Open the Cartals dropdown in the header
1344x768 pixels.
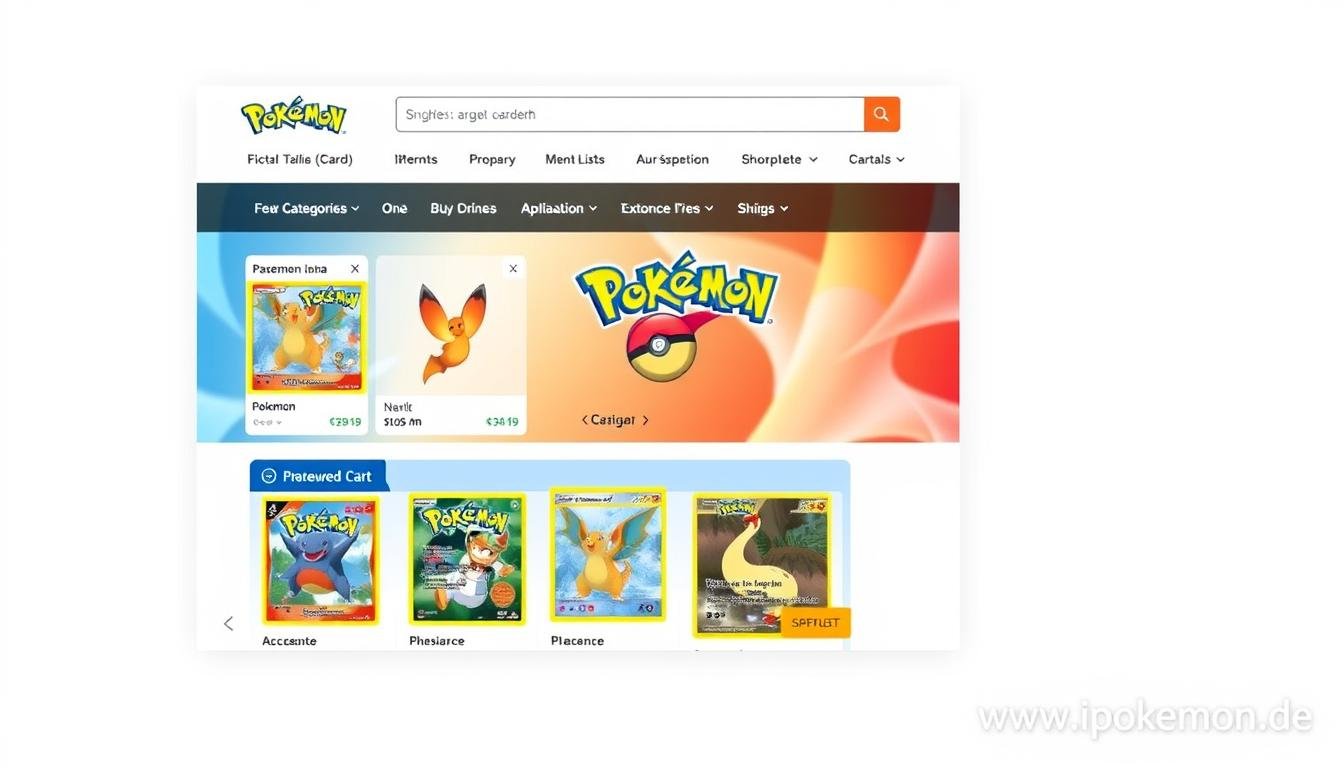click(x=875, y=159)
